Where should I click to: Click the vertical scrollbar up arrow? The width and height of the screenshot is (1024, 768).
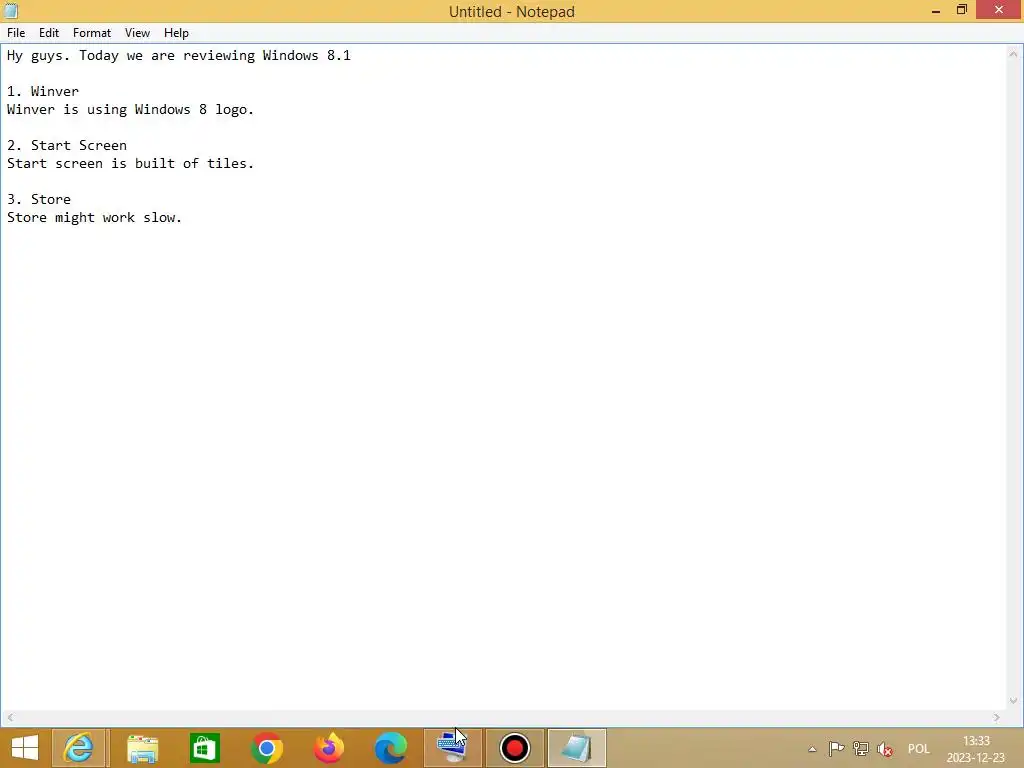click(1014, 54)
